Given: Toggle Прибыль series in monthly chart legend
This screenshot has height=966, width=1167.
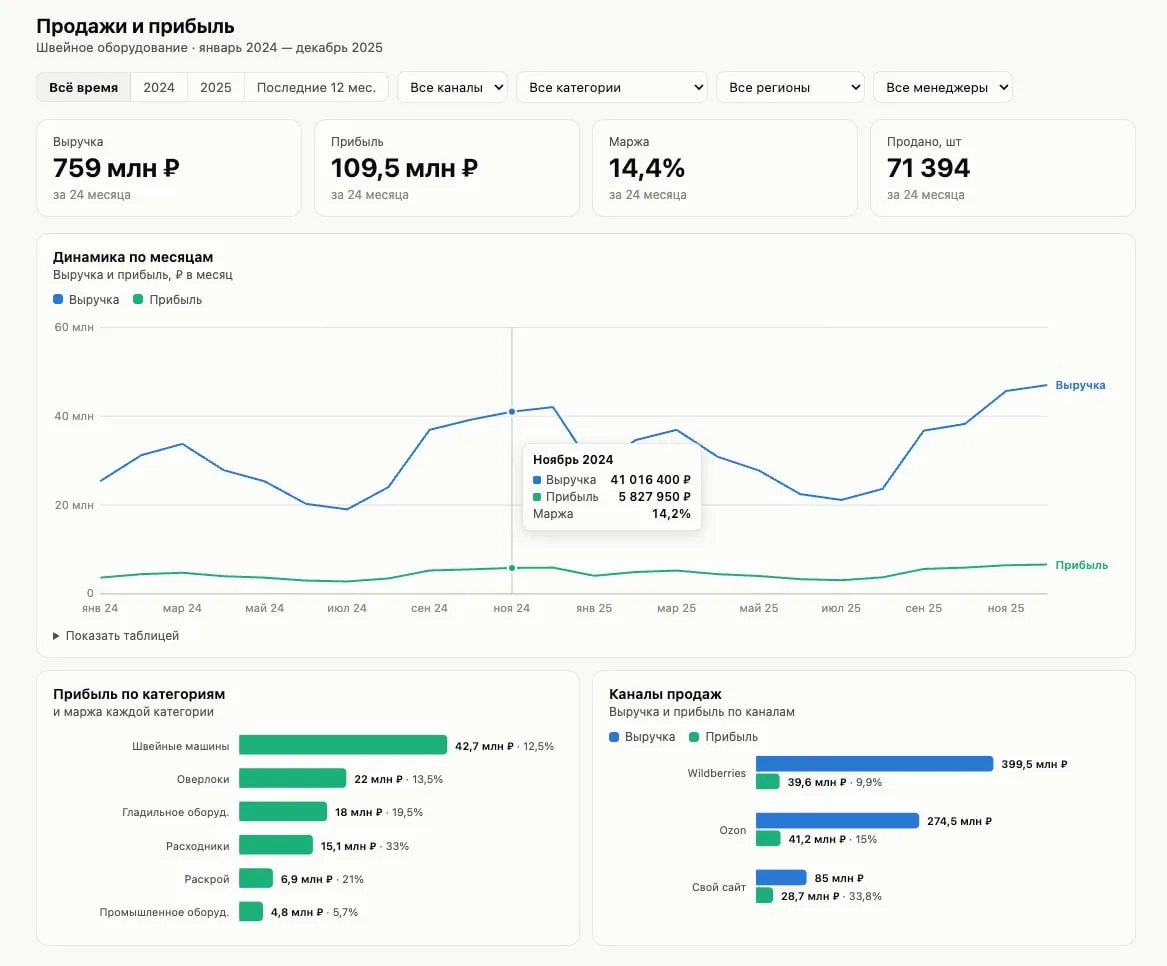Looking at the screenshot, I should click(167, 299).
